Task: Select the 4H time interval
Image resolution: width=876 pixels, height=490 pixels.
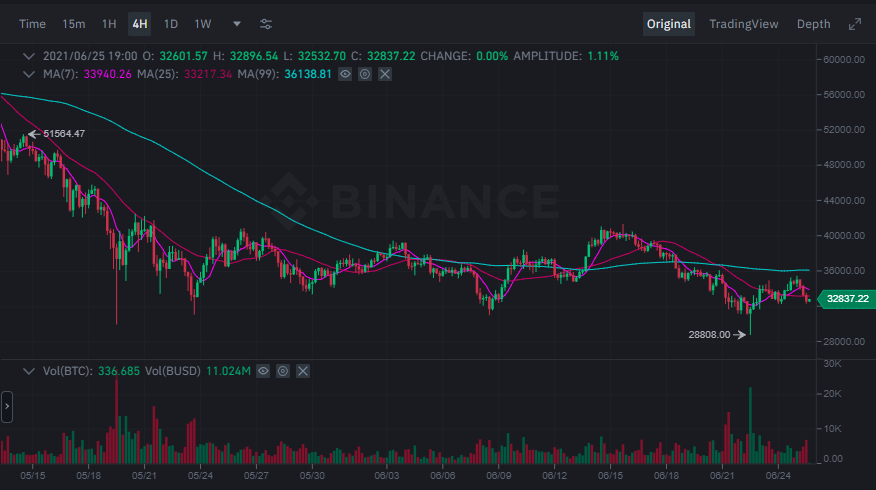Action: tap(140, 24)
